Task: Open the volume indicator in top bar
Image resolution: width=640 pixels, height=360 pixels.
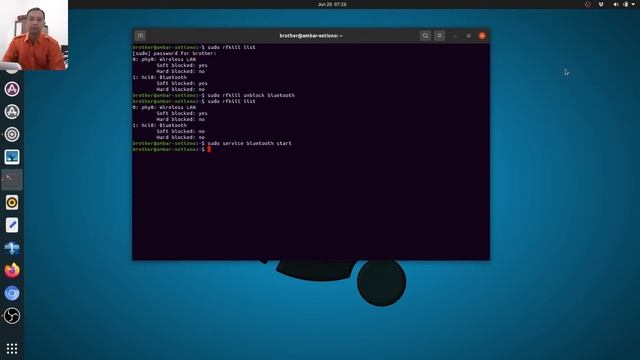Action: (616, 4)
